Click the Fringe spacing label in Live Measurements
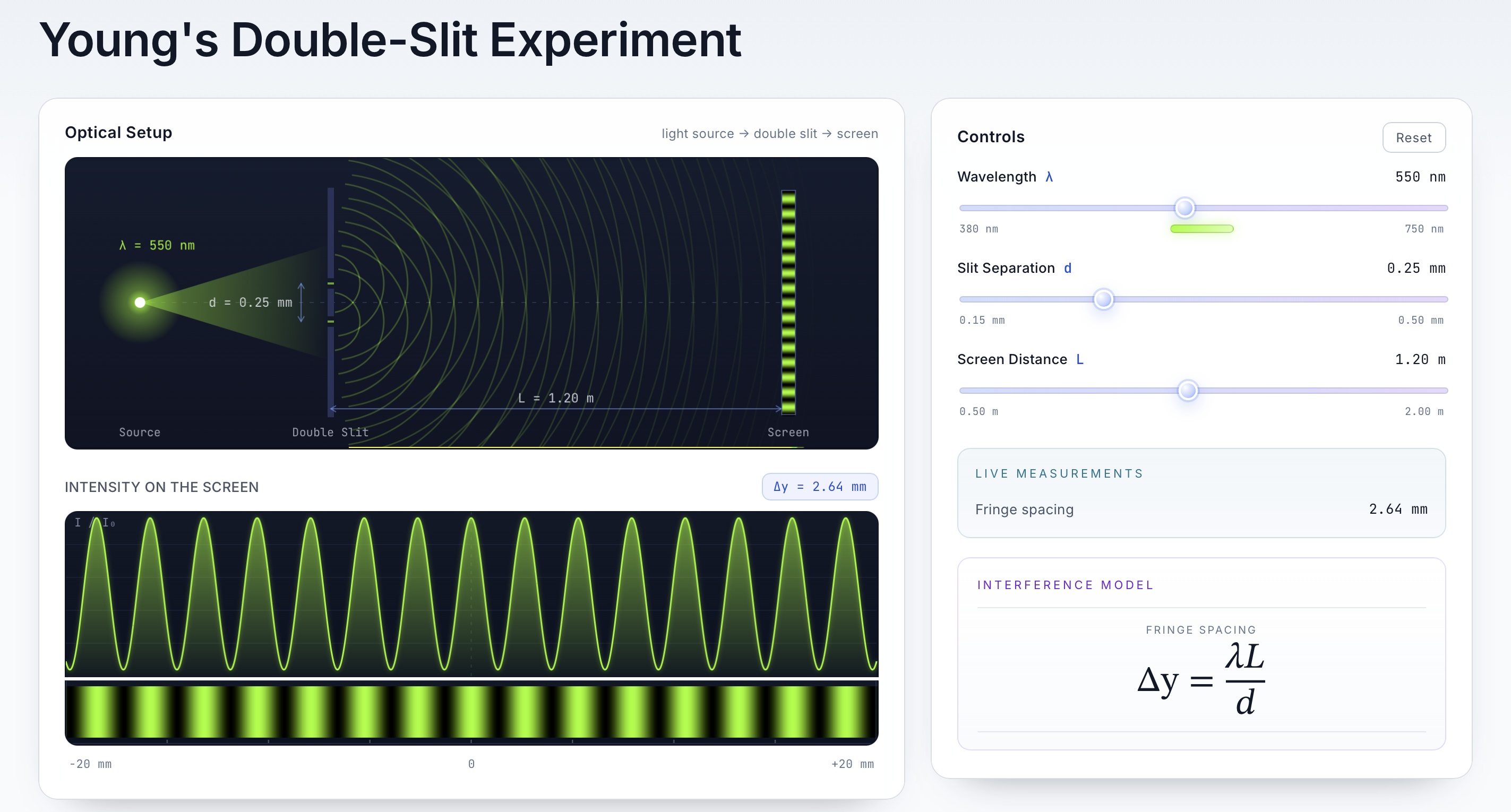Image resolution: width=1511 pixels, height=812 pixels. (1024, 509)
